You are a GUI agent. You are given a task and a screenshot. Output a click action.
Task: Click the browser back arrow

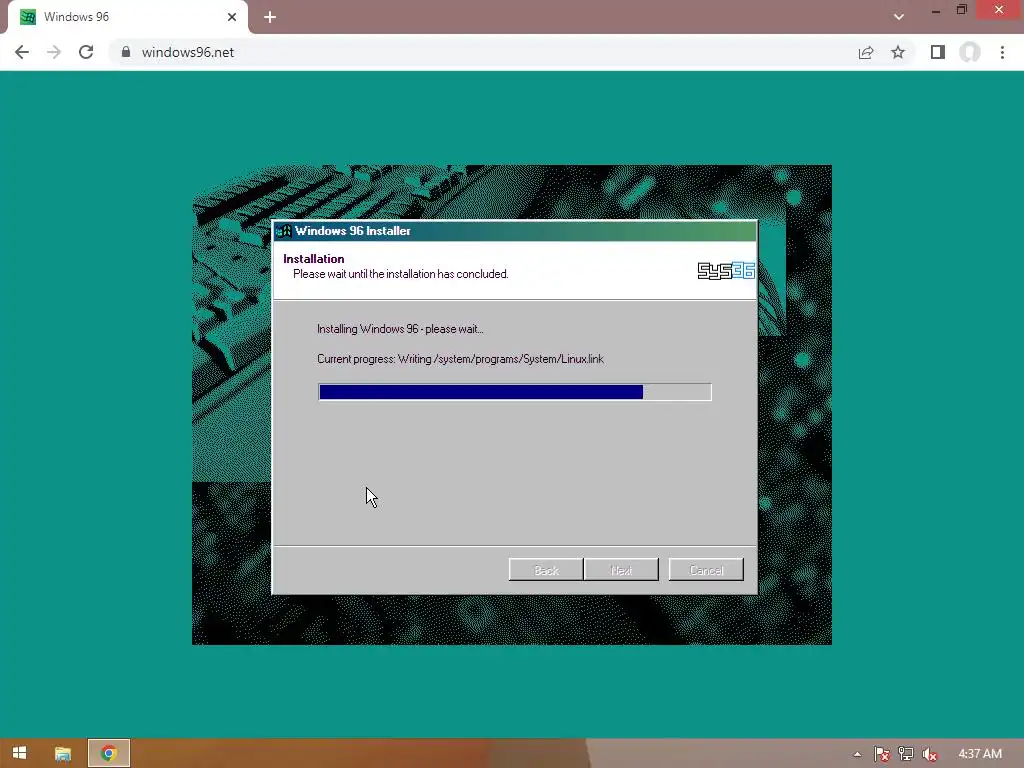(x=22, y=52)
